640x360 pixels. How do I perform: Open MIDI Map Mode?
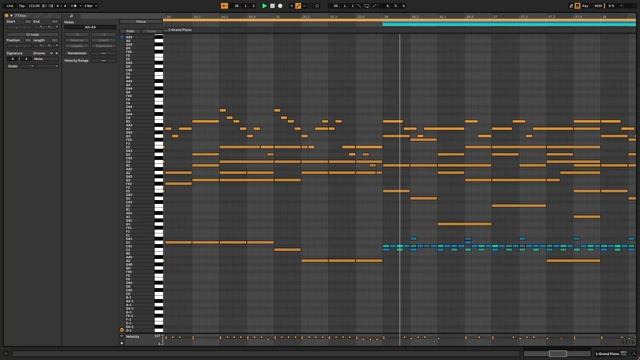click(598, 6)
